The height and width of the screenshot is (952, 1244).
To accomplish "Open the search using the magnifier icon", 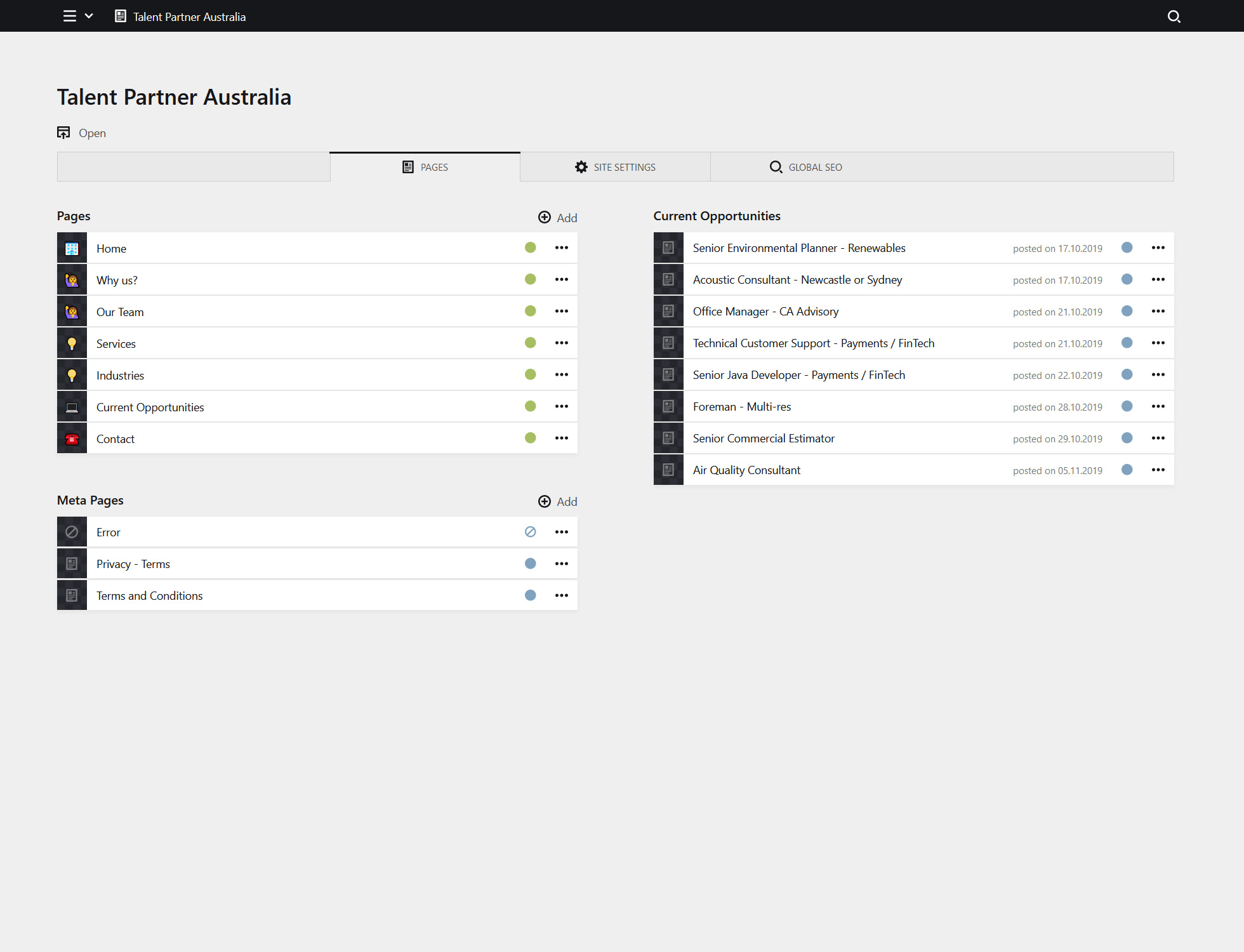I will 1174,16.
